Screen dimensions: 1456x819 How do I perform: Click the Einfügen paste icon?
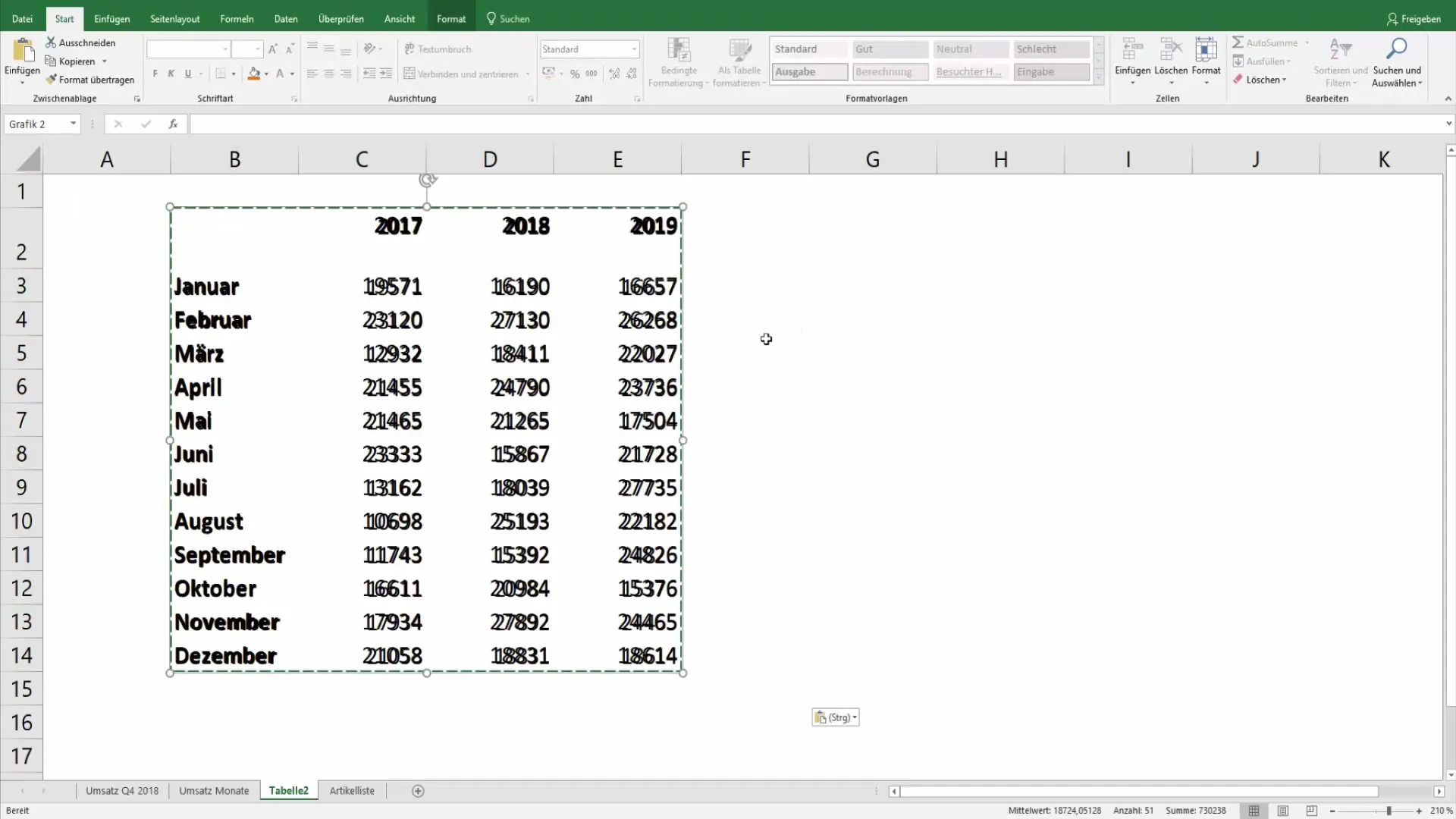coord(23,51)
